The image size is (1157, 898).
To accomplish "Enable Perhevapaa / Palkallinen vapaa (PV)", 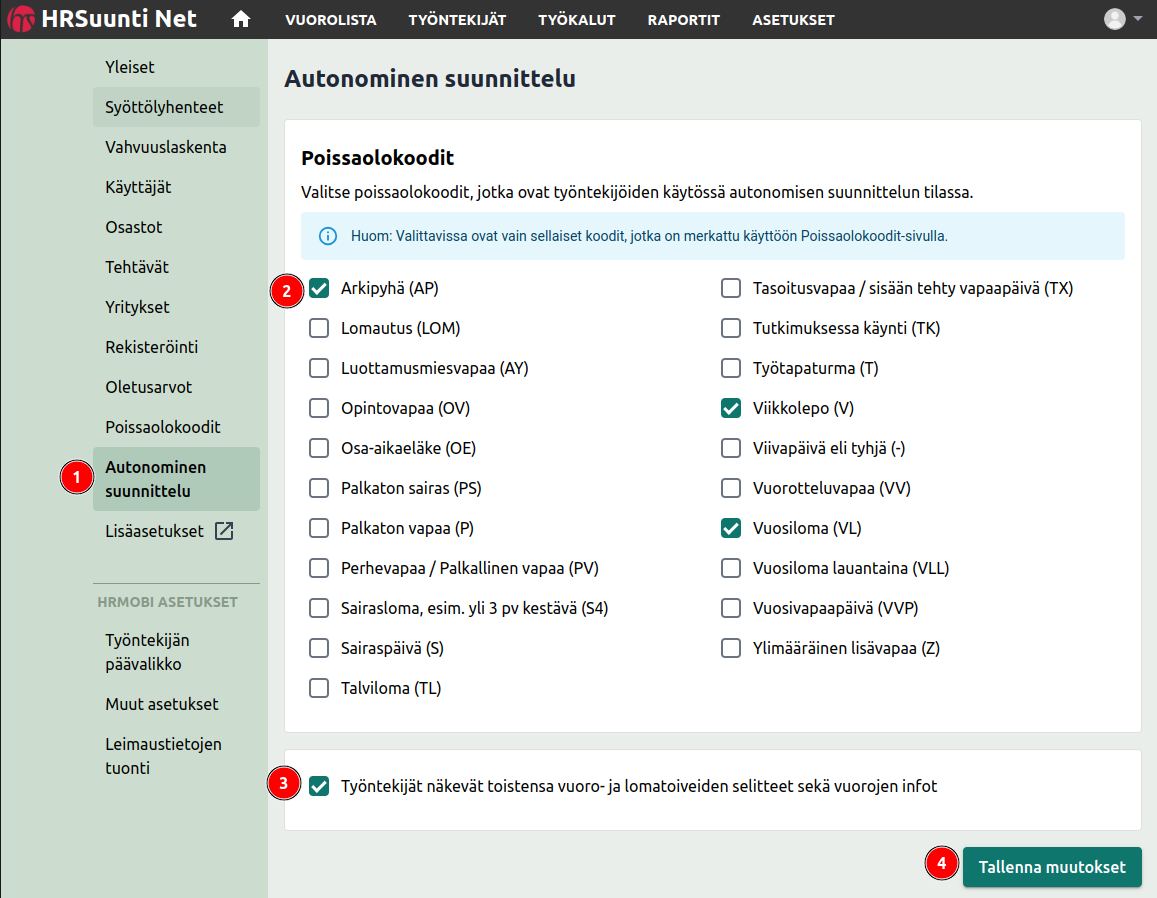I will [319, 568].
